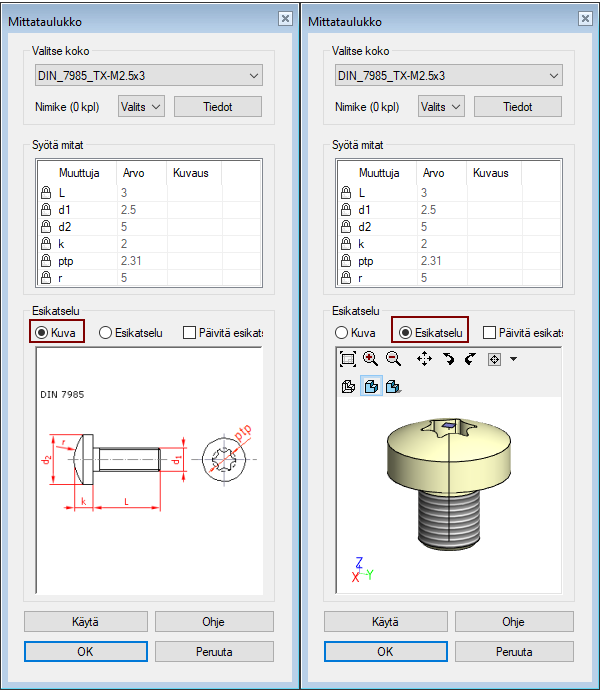Open dropdown arrow beside the centering icon

coord(514,359)
